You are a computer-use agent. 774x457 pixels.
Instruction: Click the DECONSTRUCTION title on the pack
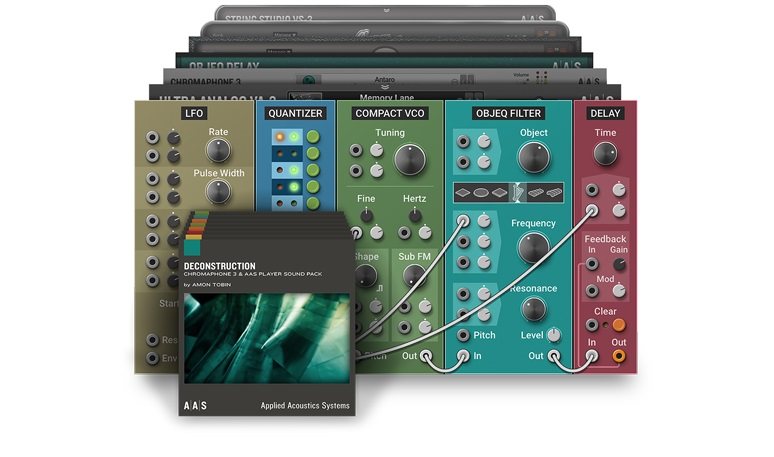(x=220, y=266)
